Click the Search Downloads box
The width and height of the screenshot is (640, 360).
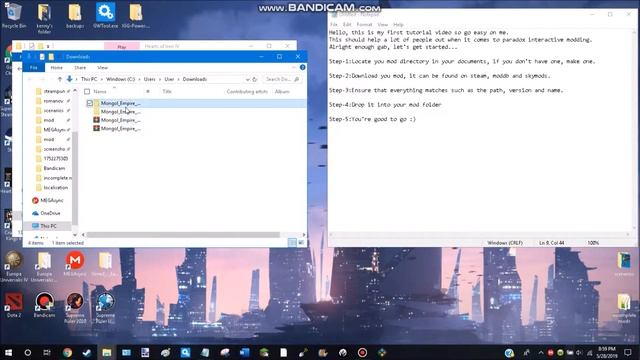(x=282, y=79)
